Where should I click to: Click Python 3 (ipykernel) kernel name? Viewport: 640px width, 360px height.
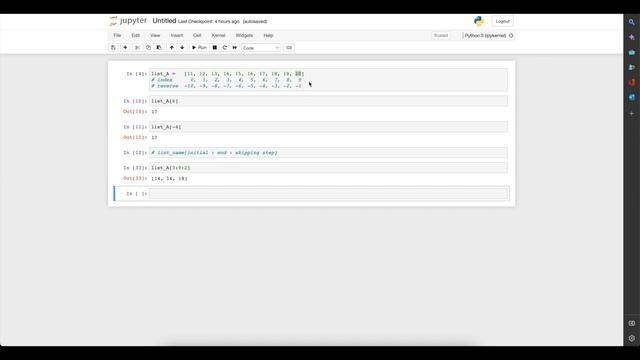pos(485,36)
